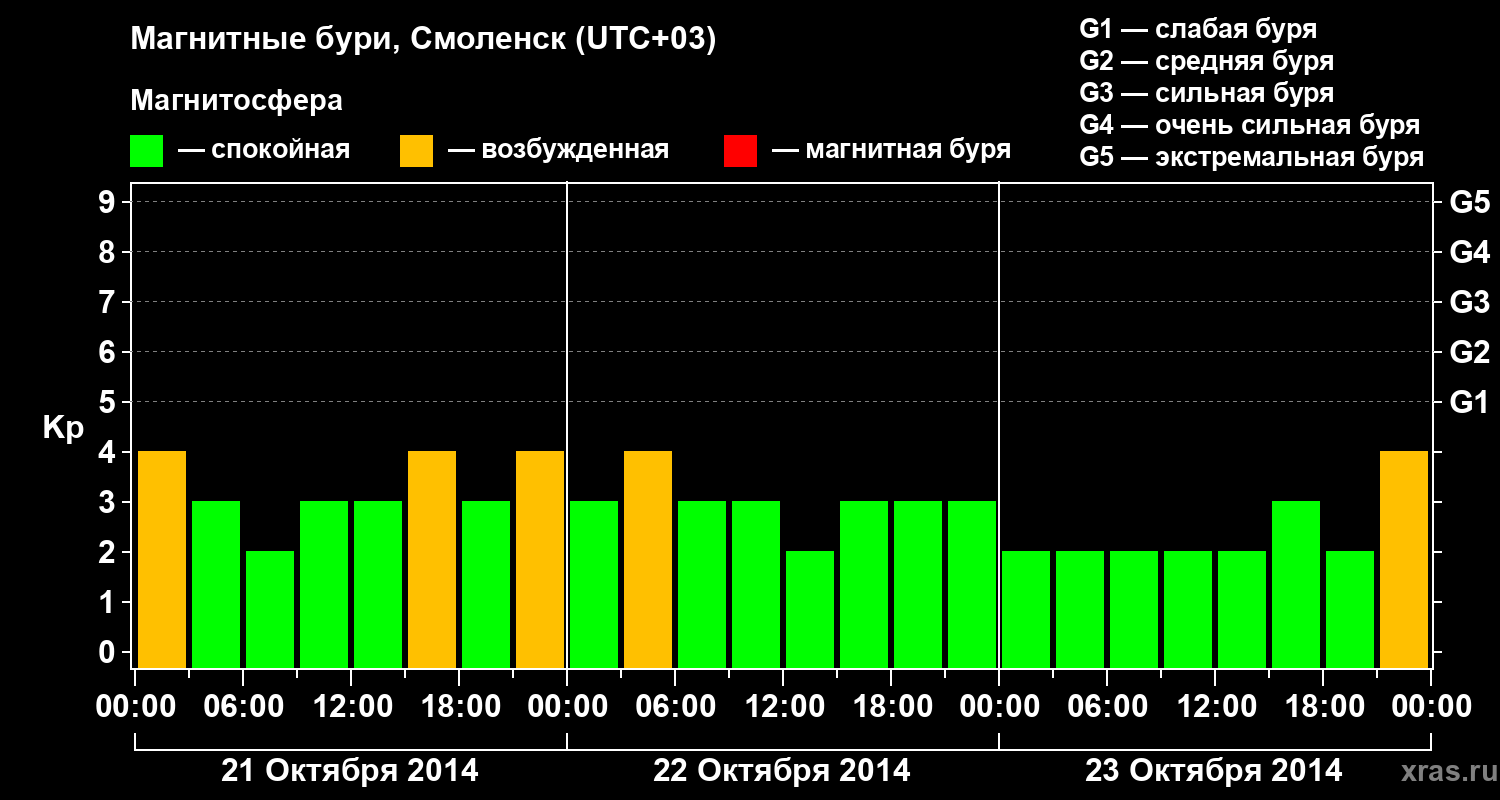Click the 'G1 — слабая буря' legend line

(1198, 29)
